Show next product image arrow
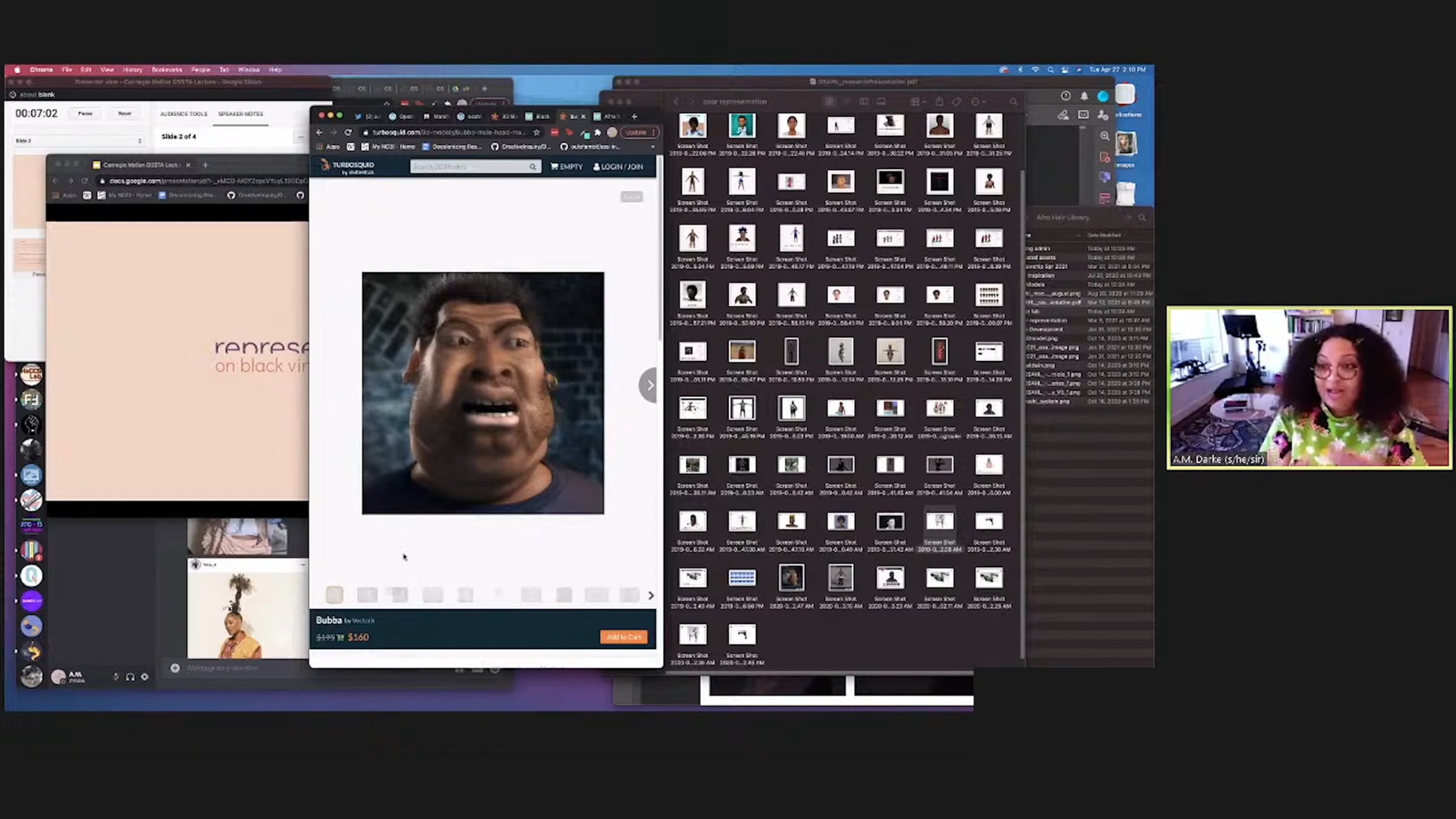 649,385
